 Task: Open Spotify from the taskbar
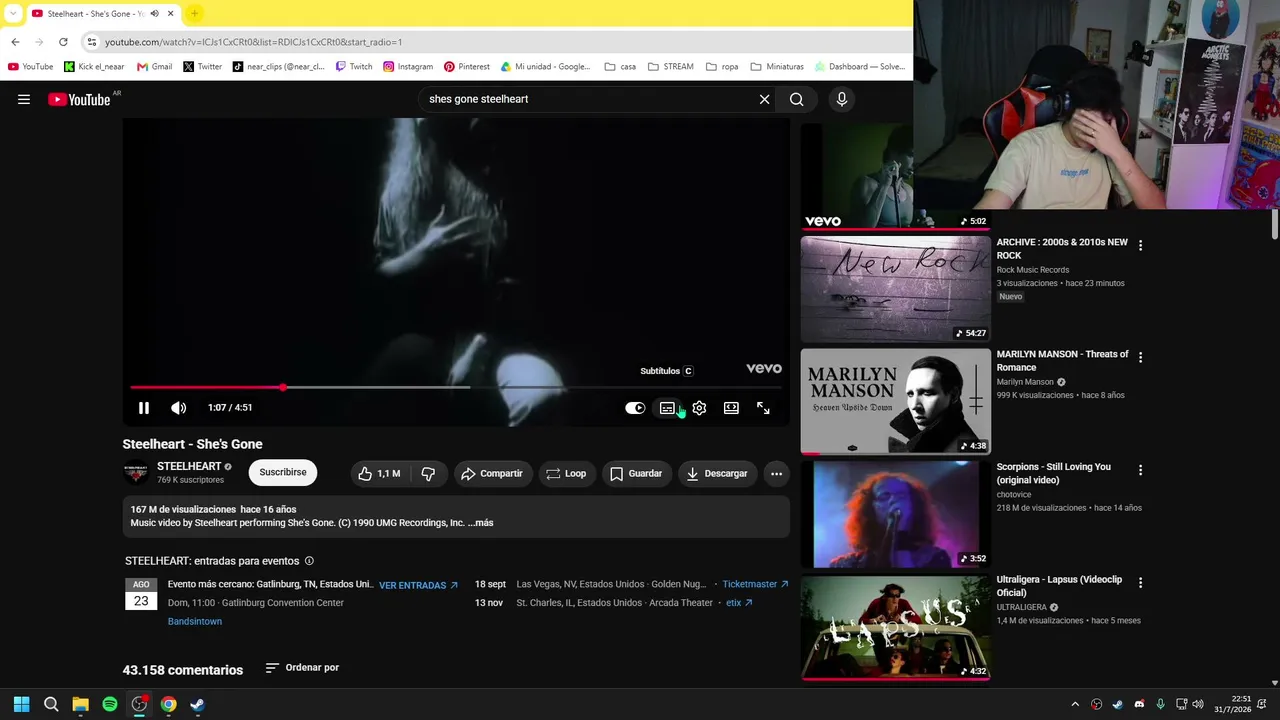coord(110,704)
